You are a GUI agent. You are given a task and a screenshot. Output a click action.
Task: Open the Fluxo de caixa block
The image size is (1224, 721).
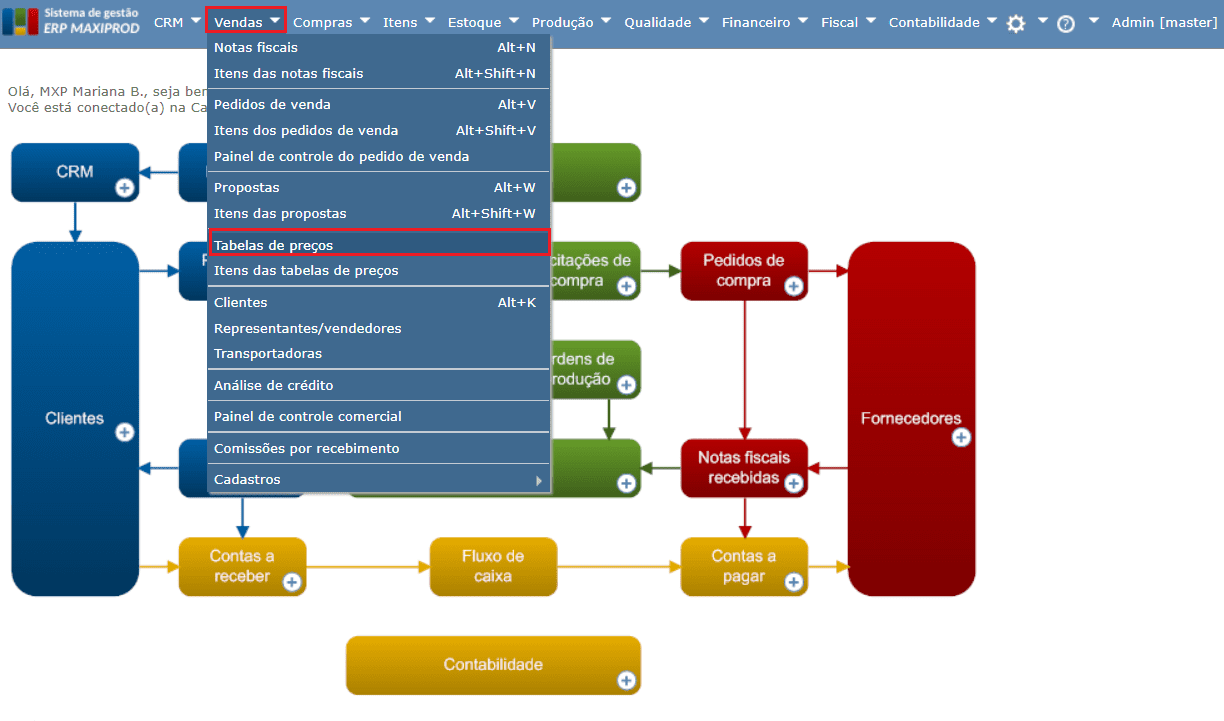tap(493, 567)
